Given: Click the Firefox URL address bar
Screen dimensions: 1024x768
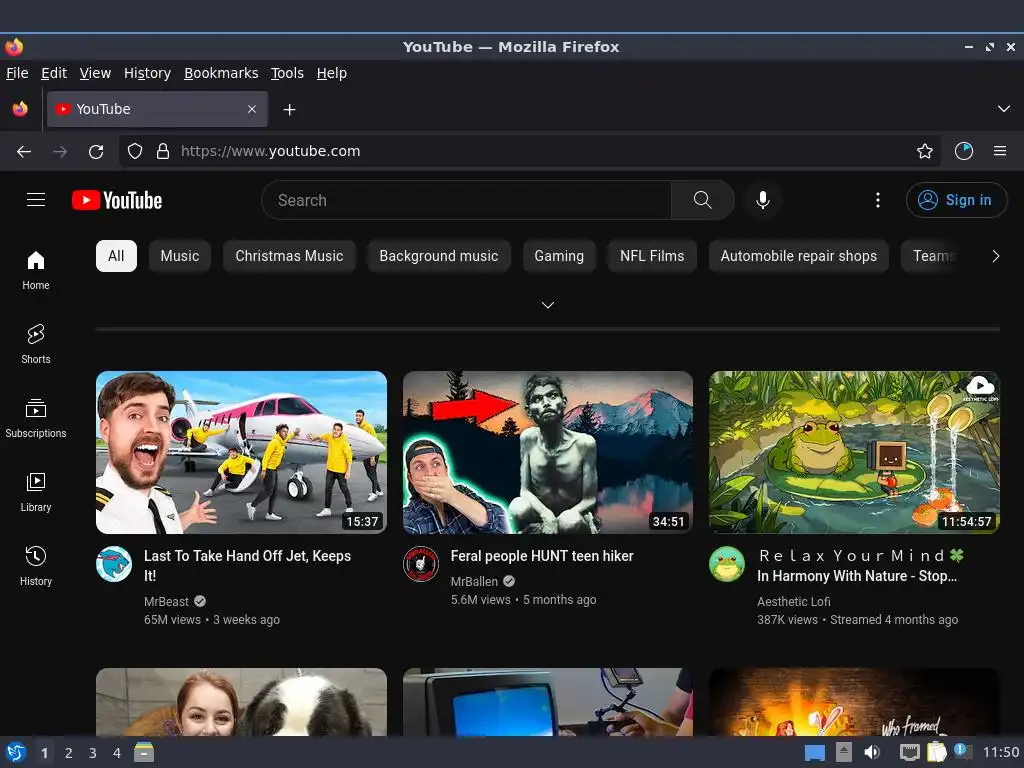Looking at the screenshot, I should 529,152.
